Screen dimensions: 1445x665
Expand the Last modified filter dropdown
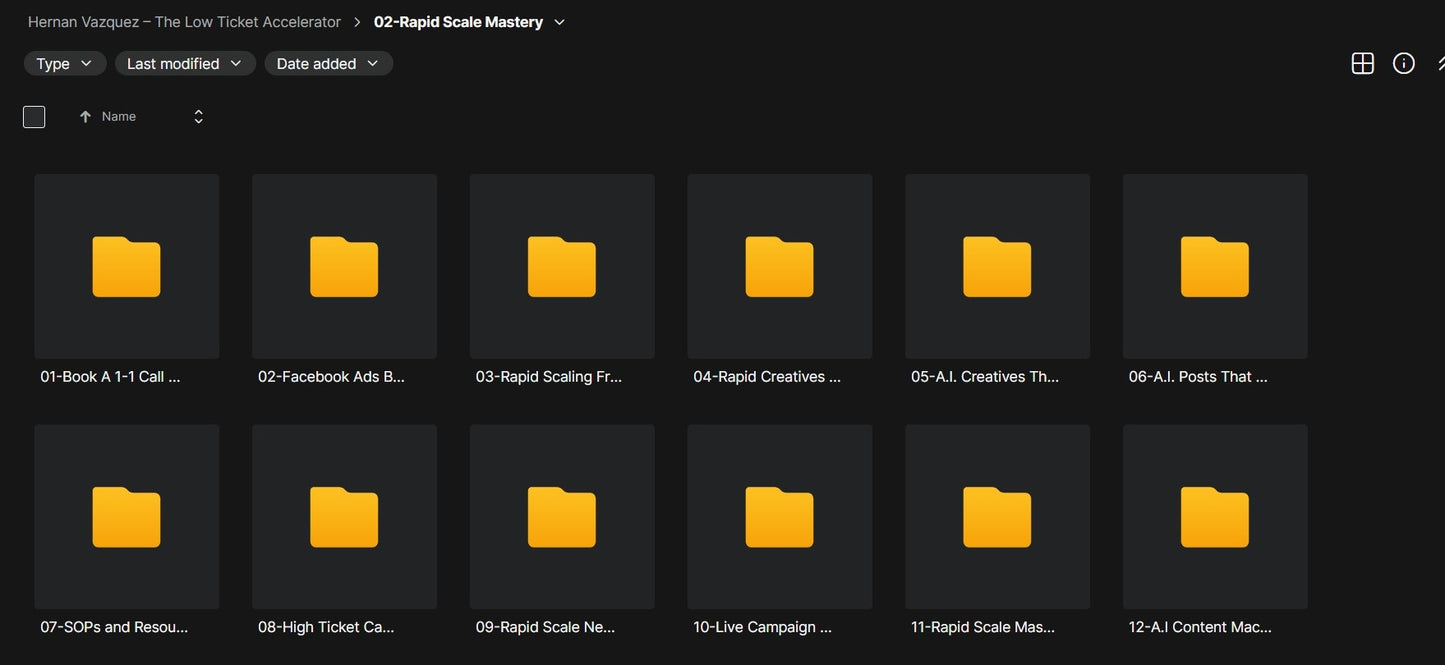click(185, 63)
